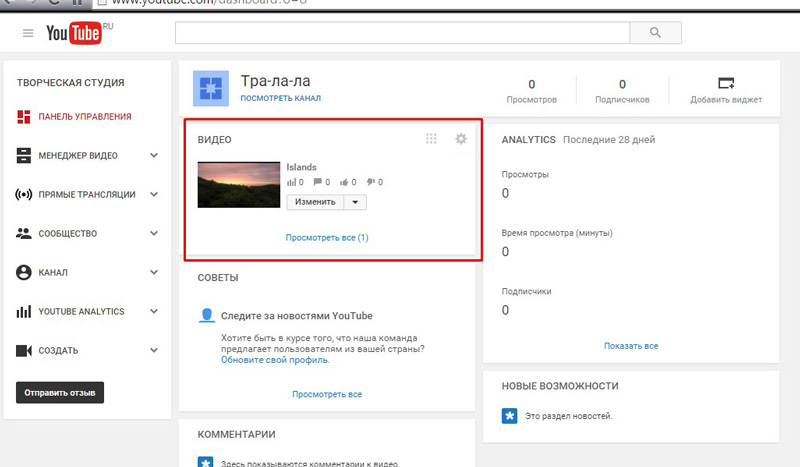Click the search magnifier button
Viewport: 800px width, 467px height.
coord(656,33)
